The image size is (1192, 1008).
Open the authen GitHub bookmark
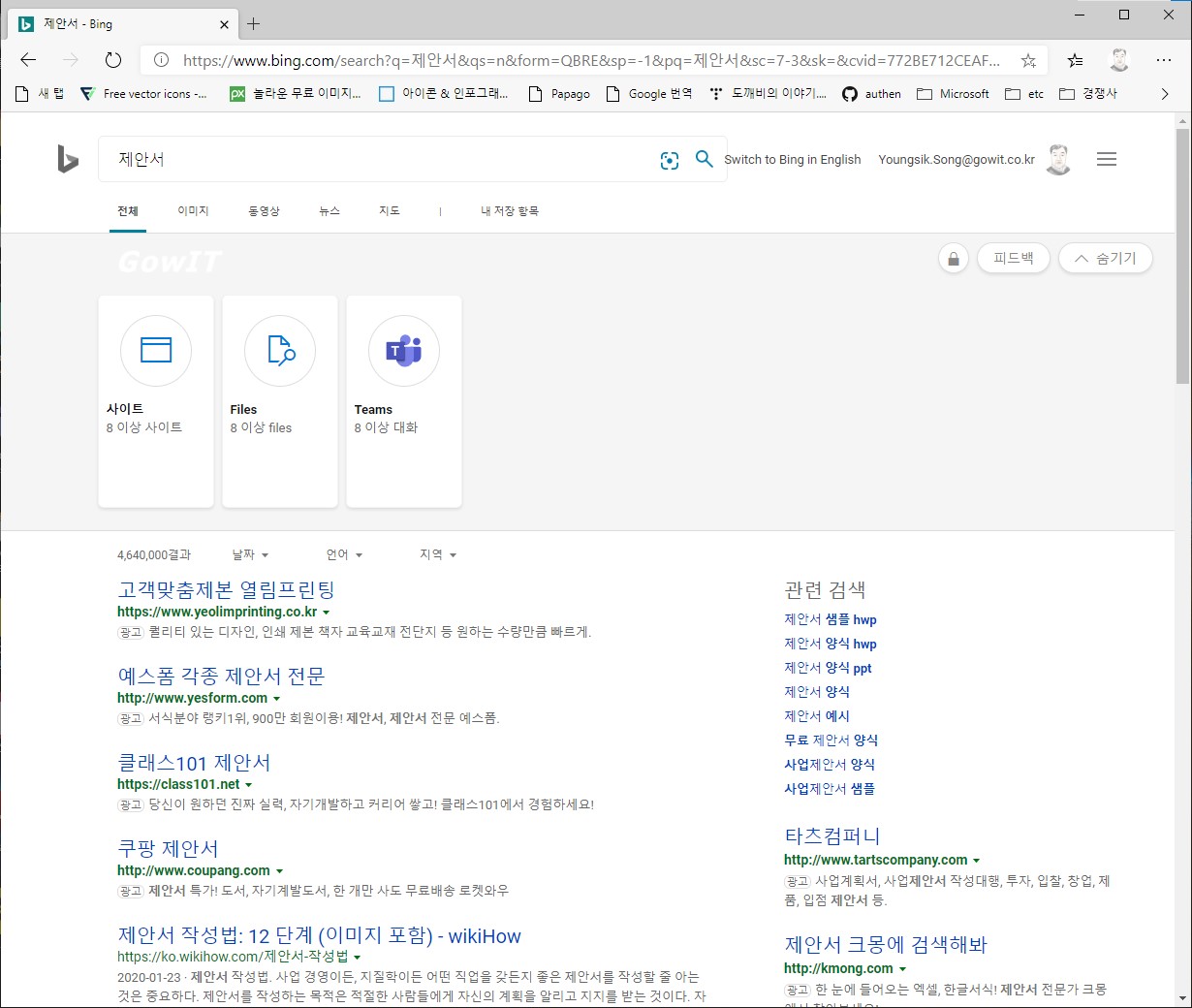(871, 94)
